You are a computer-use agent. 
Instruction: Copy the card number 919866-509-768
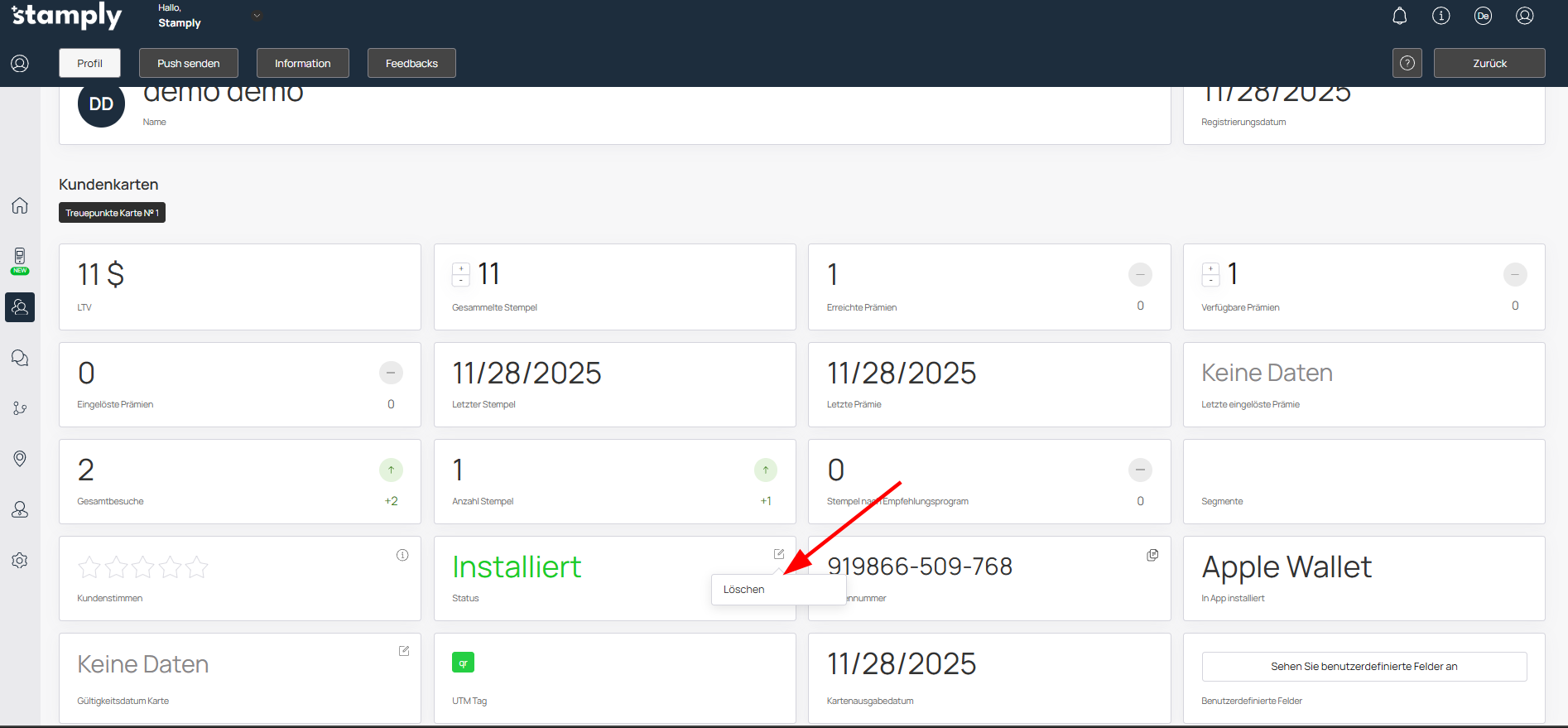click(1152, 555)
